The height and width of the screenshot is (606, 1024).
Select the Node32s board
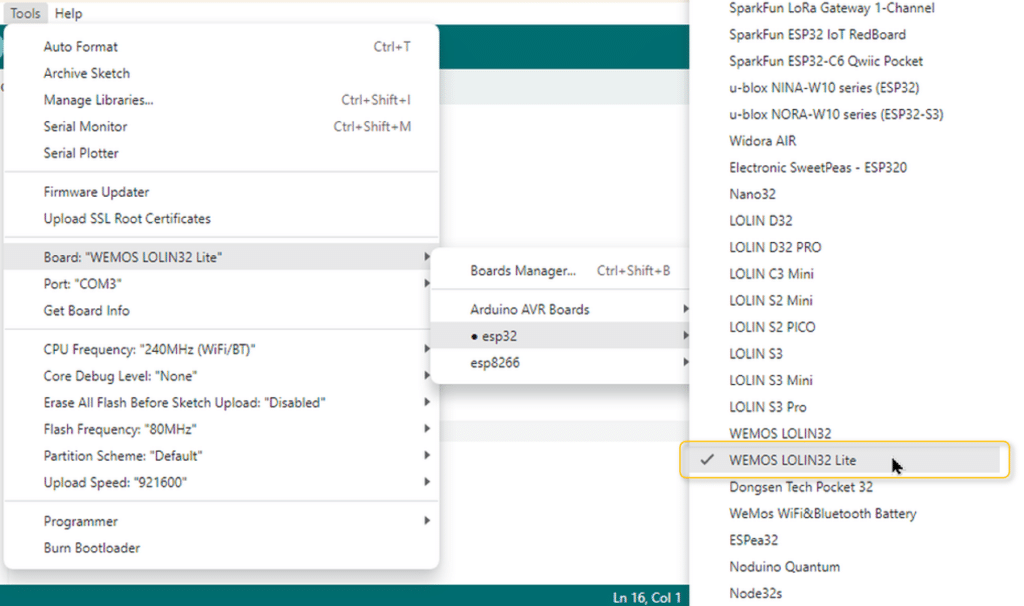pos(755,594)
